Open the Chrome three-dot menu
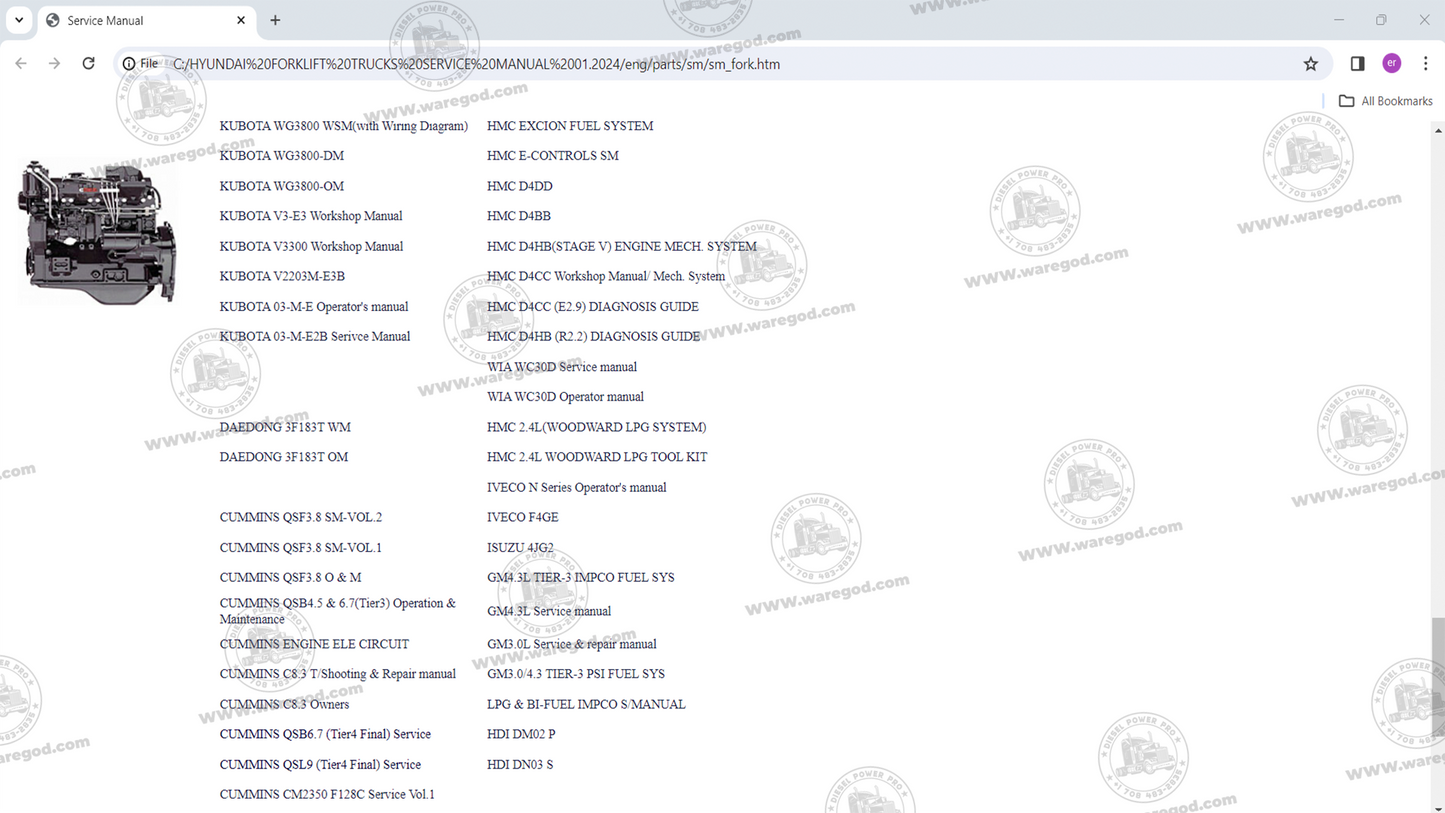 [1426, 63]
